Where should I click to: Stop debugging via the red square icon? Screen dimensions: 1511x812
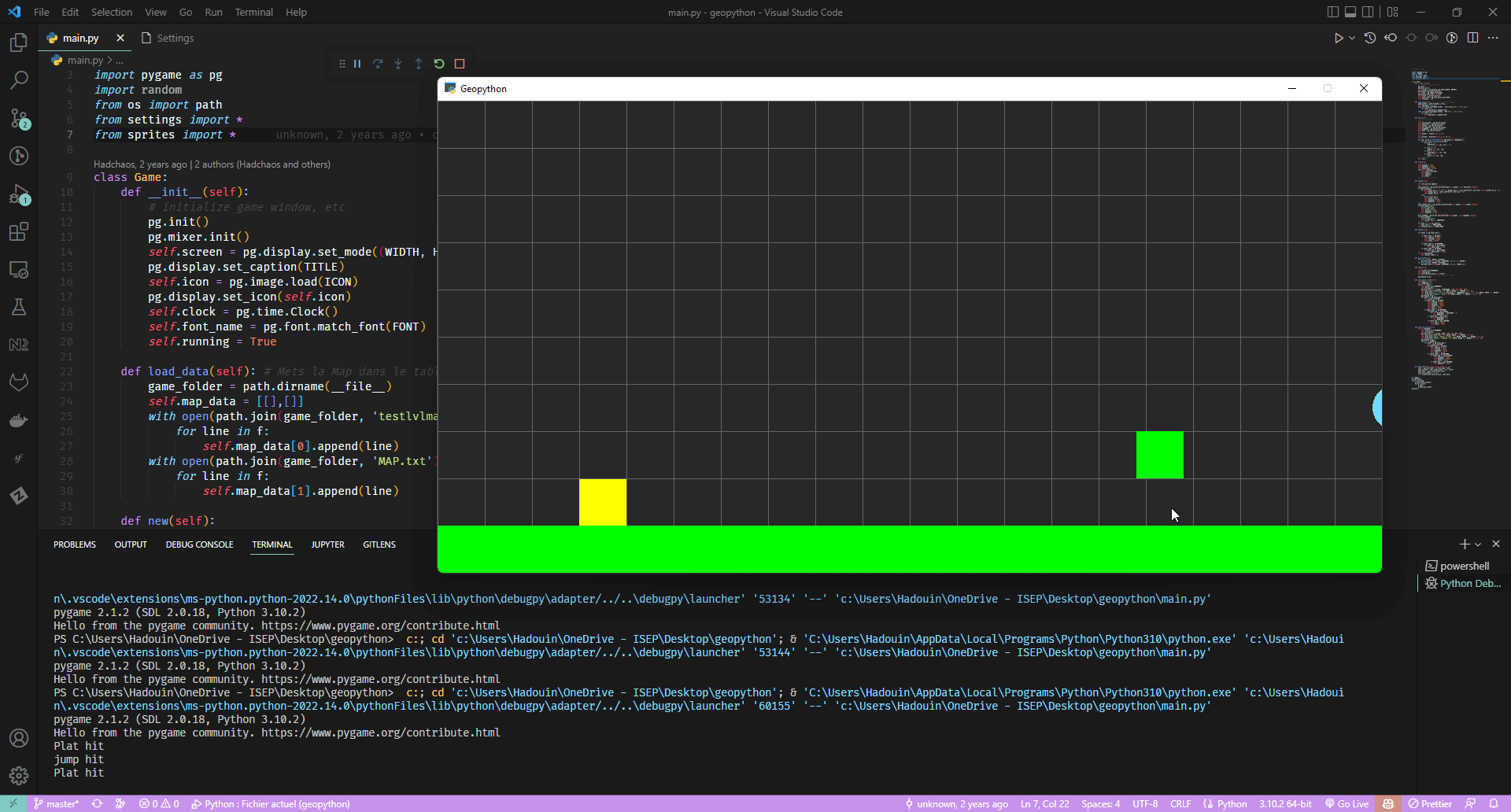[460, 64]
